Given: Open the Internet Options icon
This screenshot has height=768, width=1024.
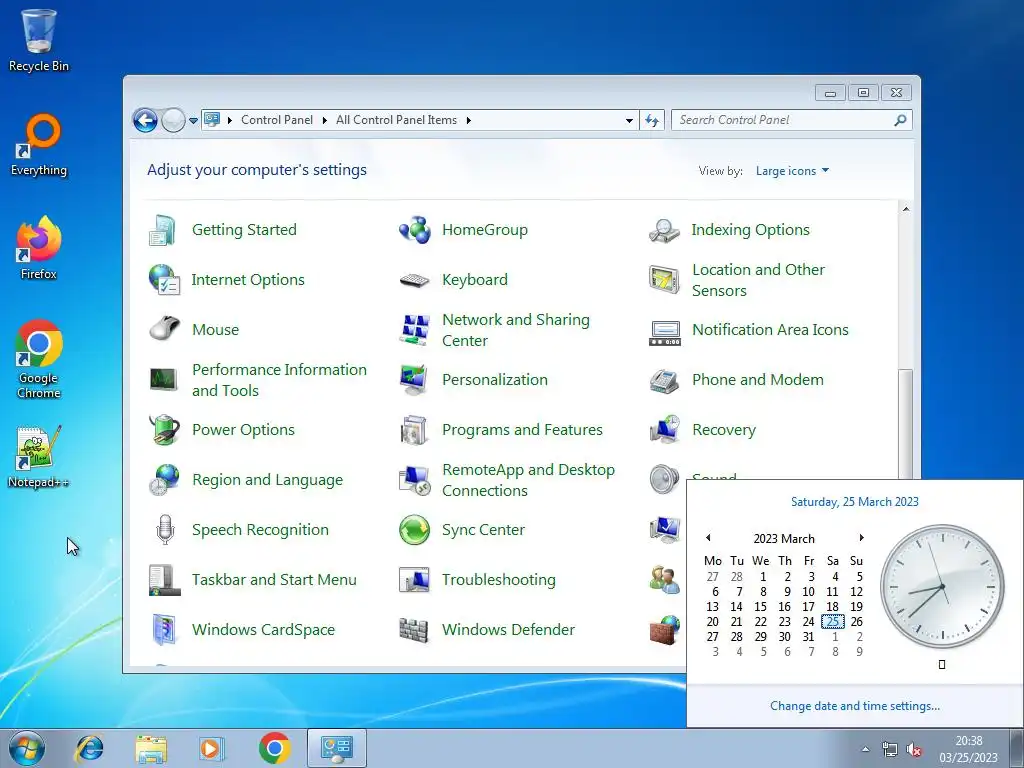Looking at the screenshot, I should point(164,280).
